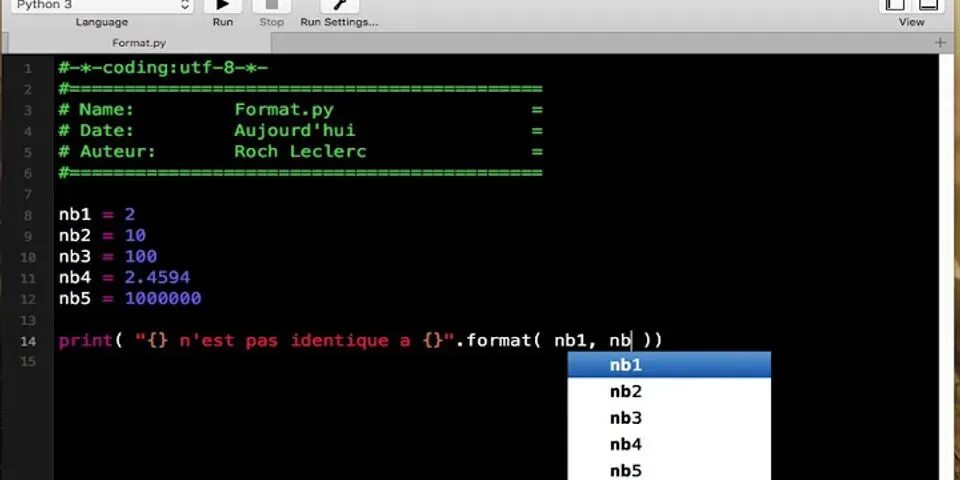The image size is (960, 480).
Task: Open Python 3 language dropdown
Action: tap(102, 6)
